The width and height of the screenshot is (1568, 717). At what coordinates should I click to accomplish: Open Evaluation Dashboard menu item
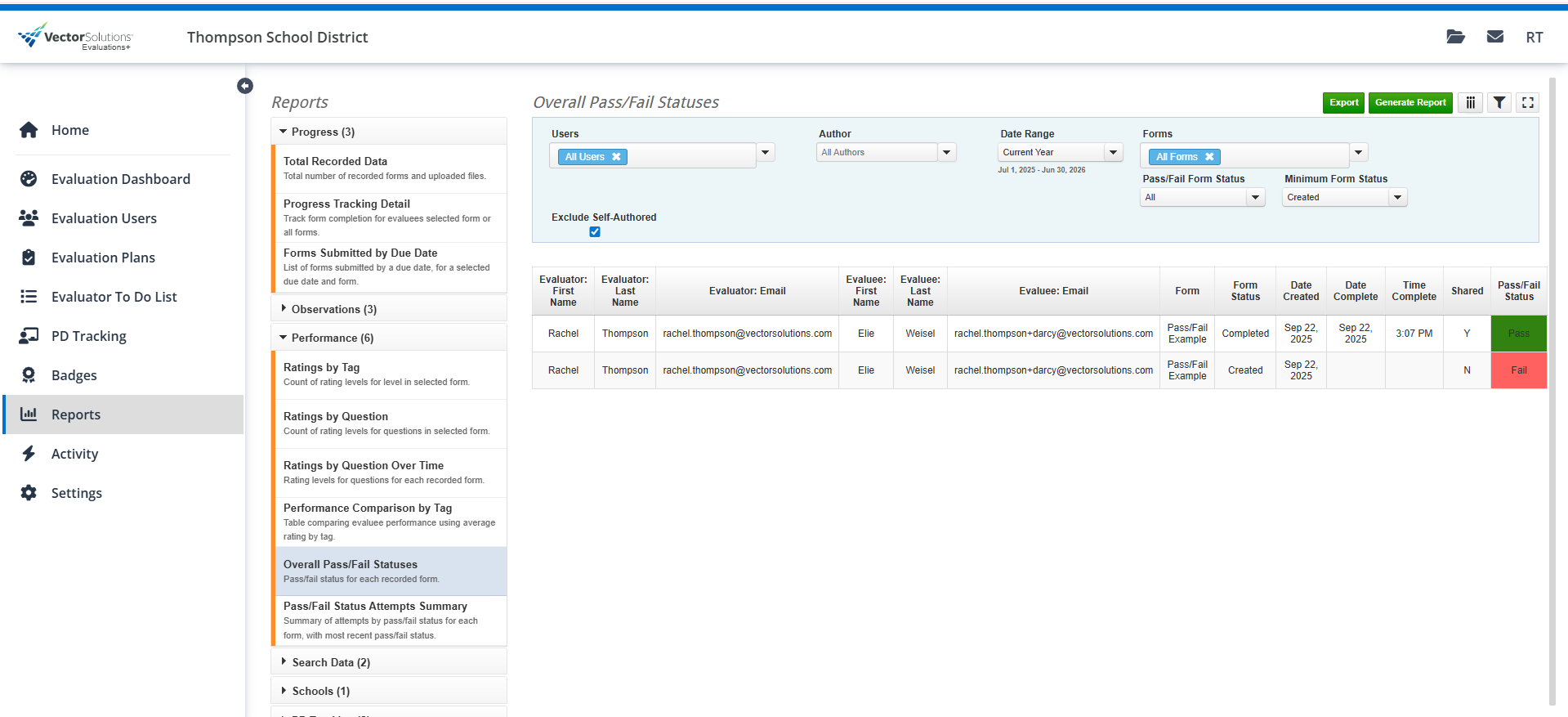121,179
